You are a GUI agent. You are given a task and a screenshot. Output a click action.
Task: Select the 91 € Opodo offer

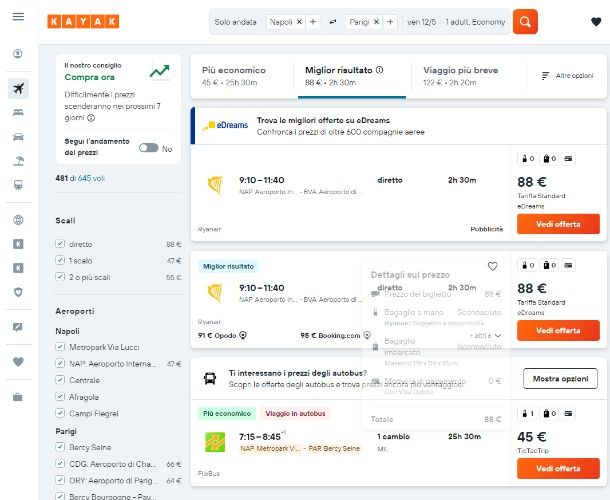217,335
